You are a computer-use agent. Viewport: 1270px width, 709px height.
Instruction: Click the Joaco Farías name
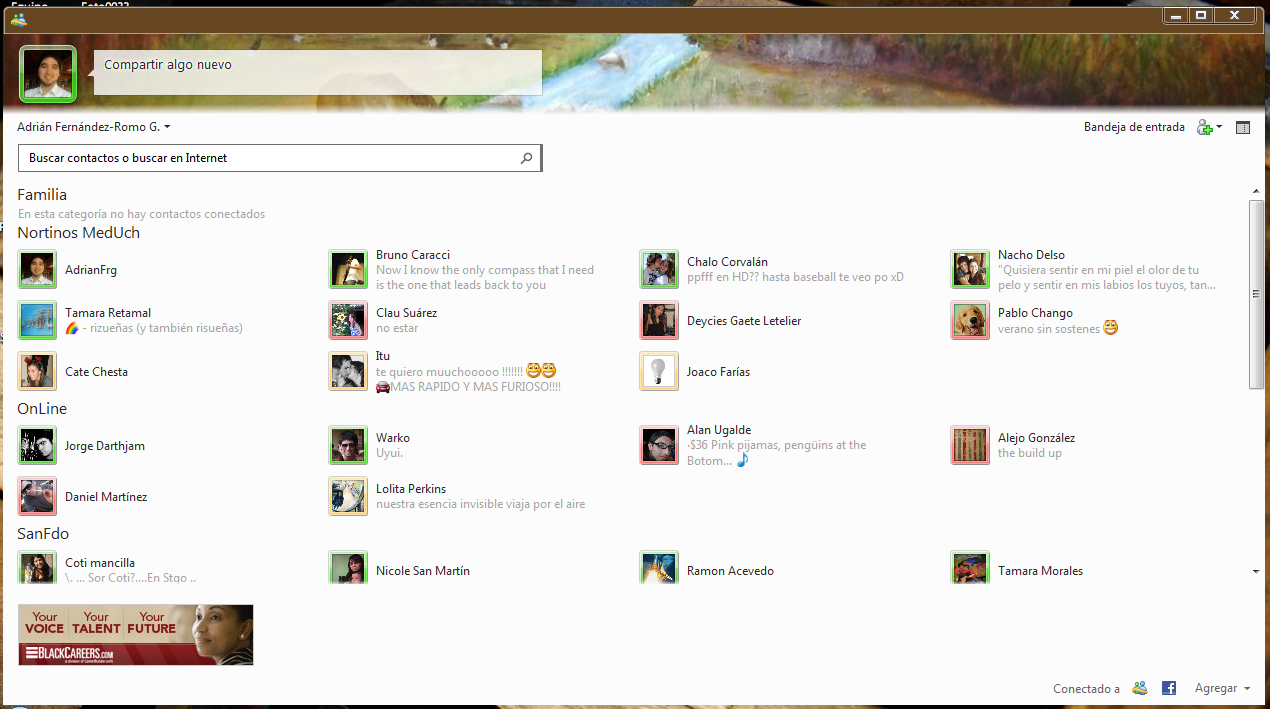click(x=718, y=372)
